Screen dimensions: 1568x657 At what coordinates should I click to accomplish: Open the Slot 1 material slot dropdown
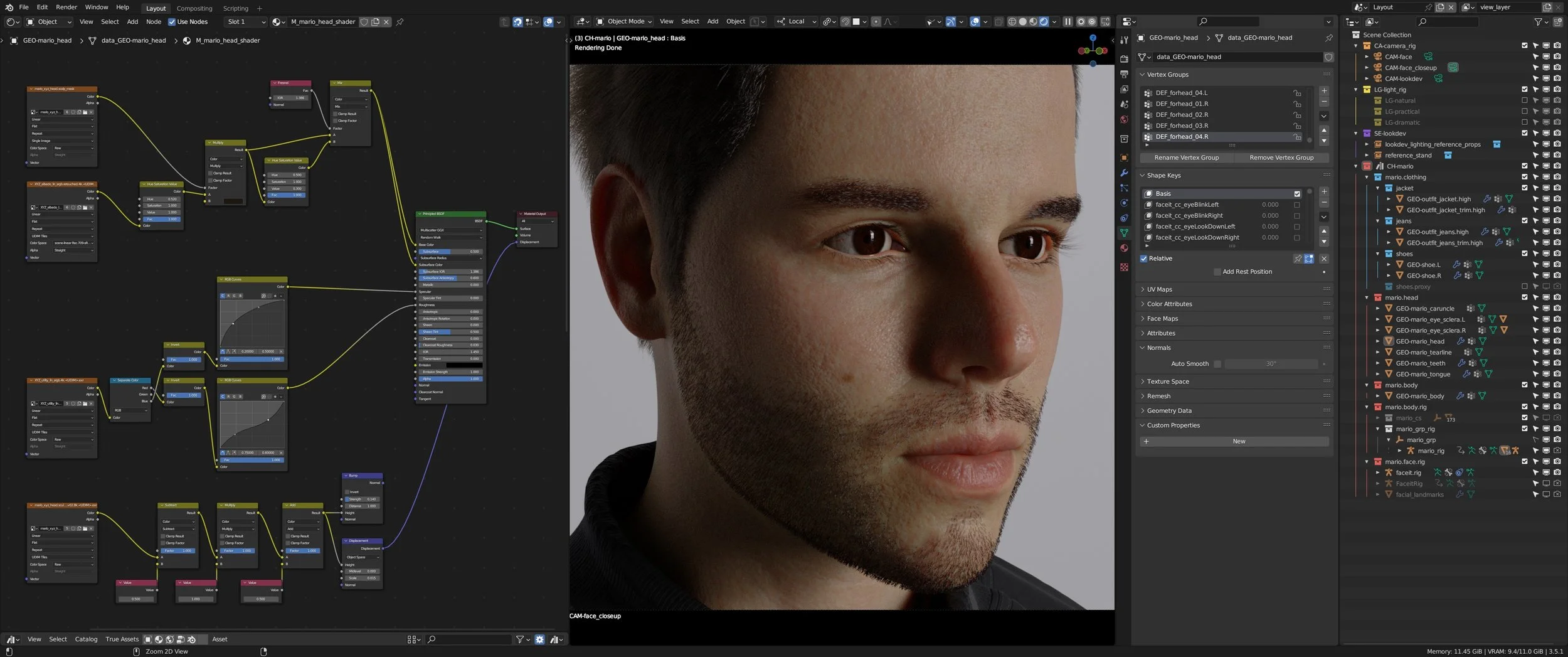coord(245,22)
